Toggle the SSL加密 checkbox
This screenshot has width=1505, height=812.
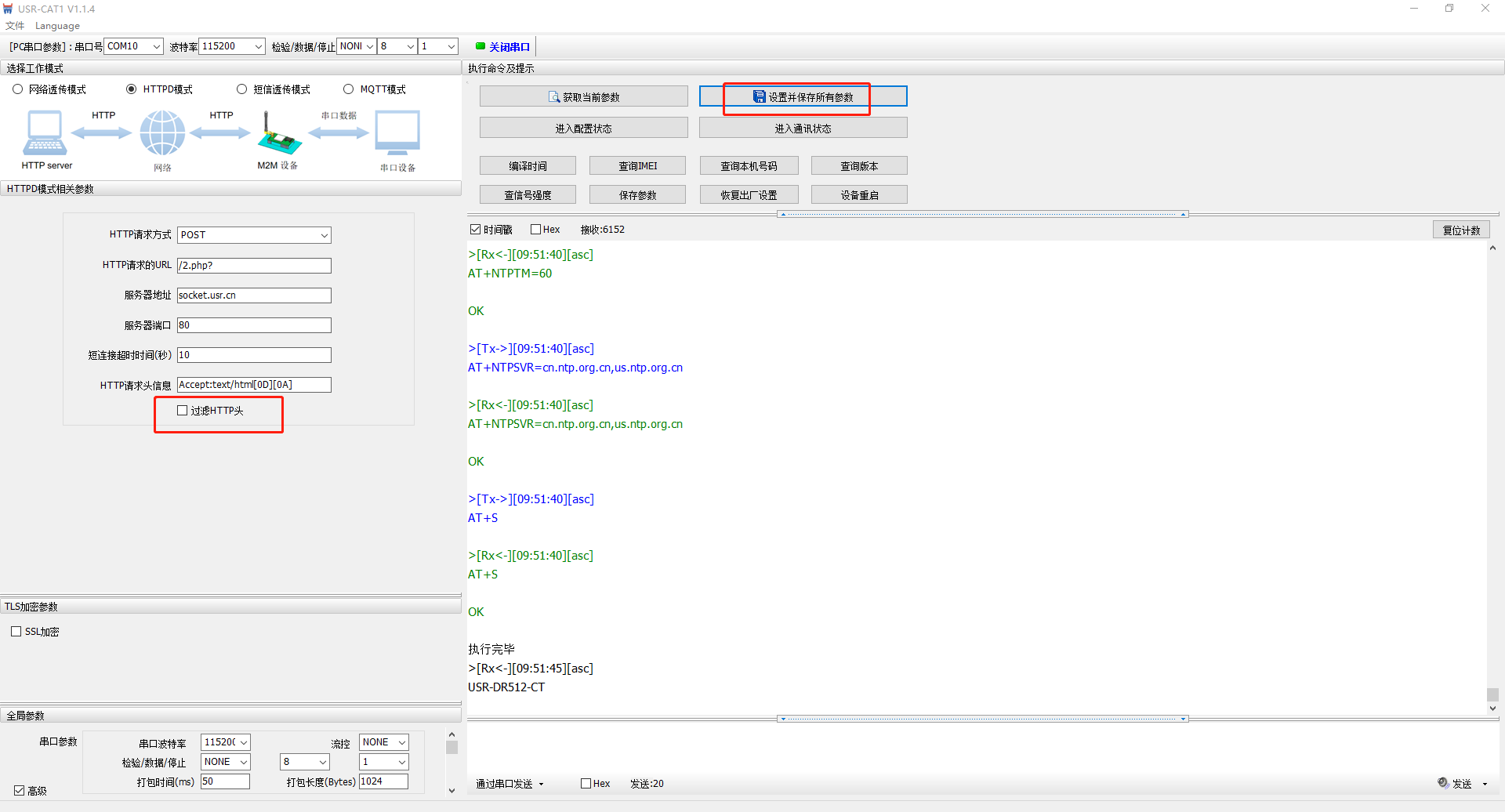tap(16, 632)
